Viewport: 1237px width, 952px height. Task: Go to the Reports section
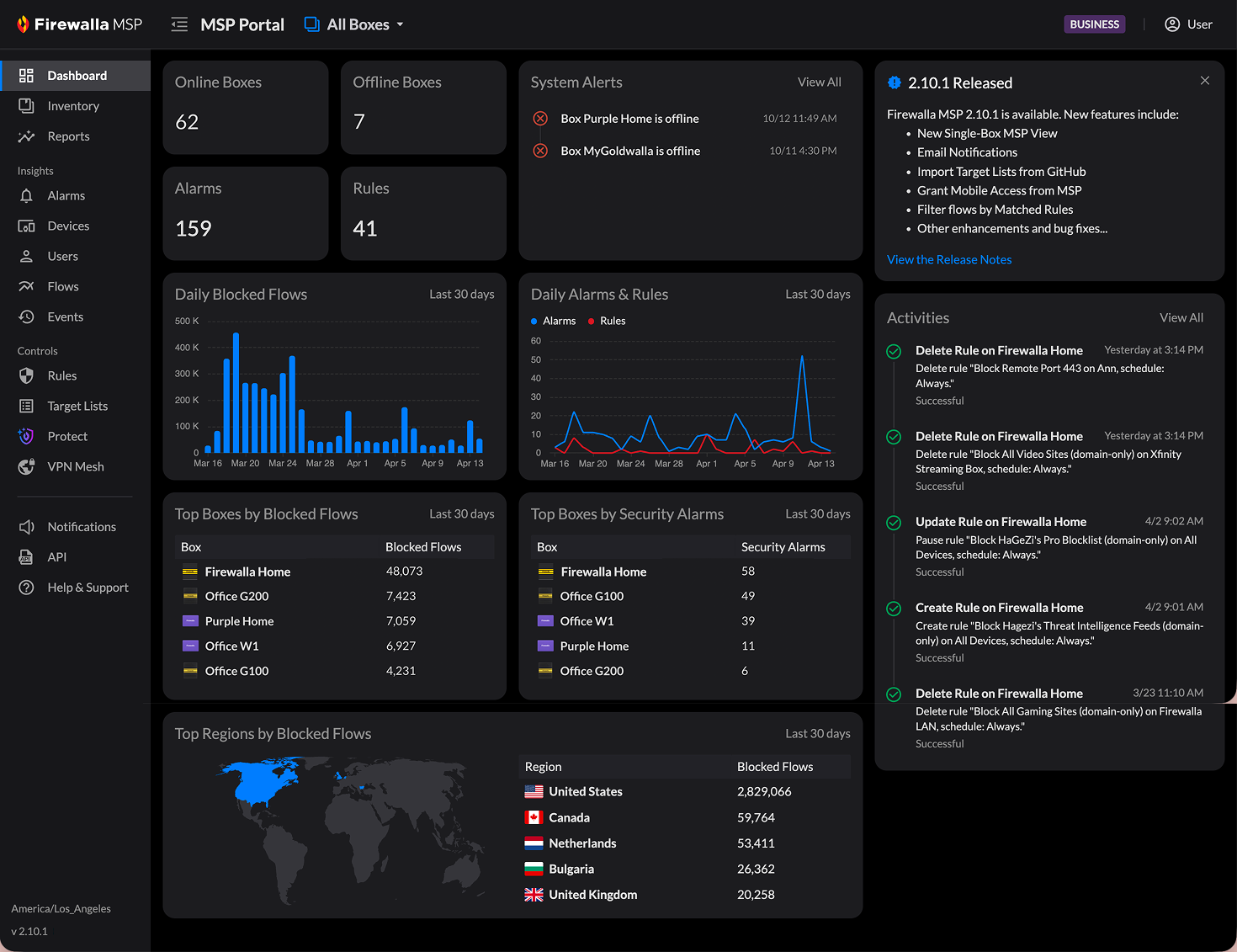pyautogui.click(x=68, y=136)
